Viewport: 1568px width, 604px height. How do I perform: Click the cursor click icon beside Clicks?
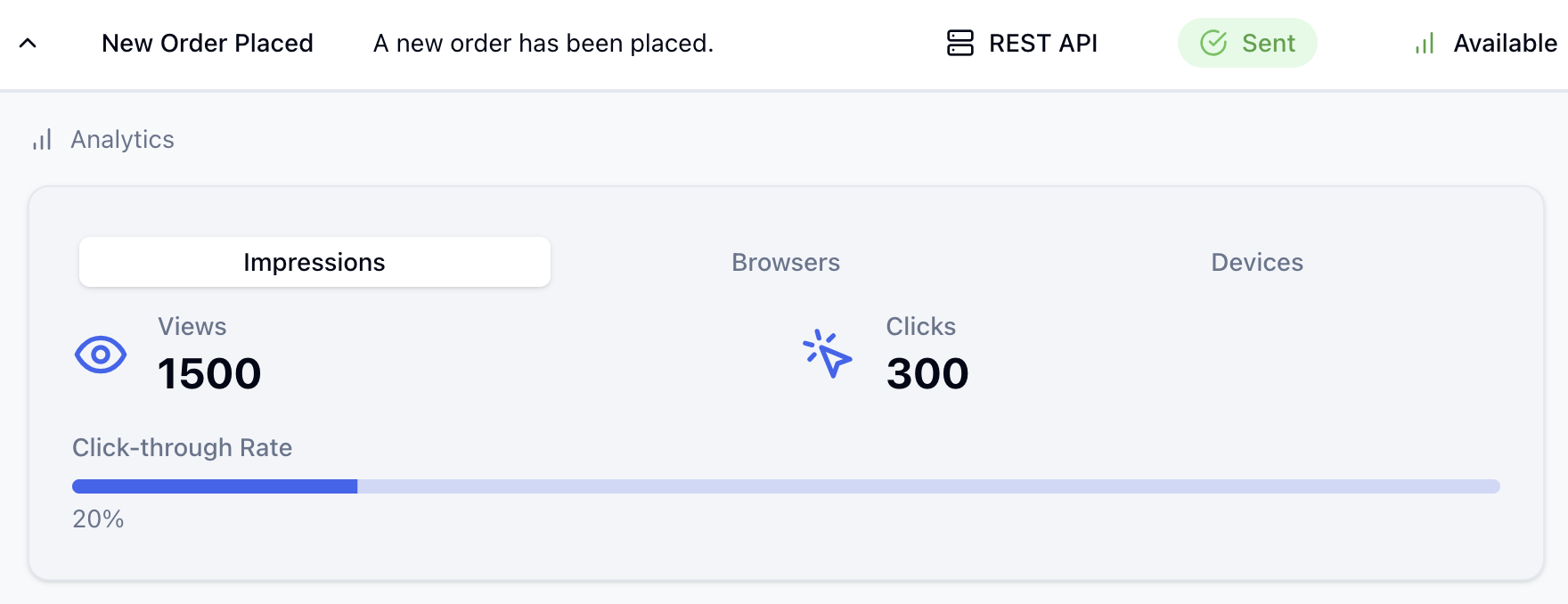[825, 356]
